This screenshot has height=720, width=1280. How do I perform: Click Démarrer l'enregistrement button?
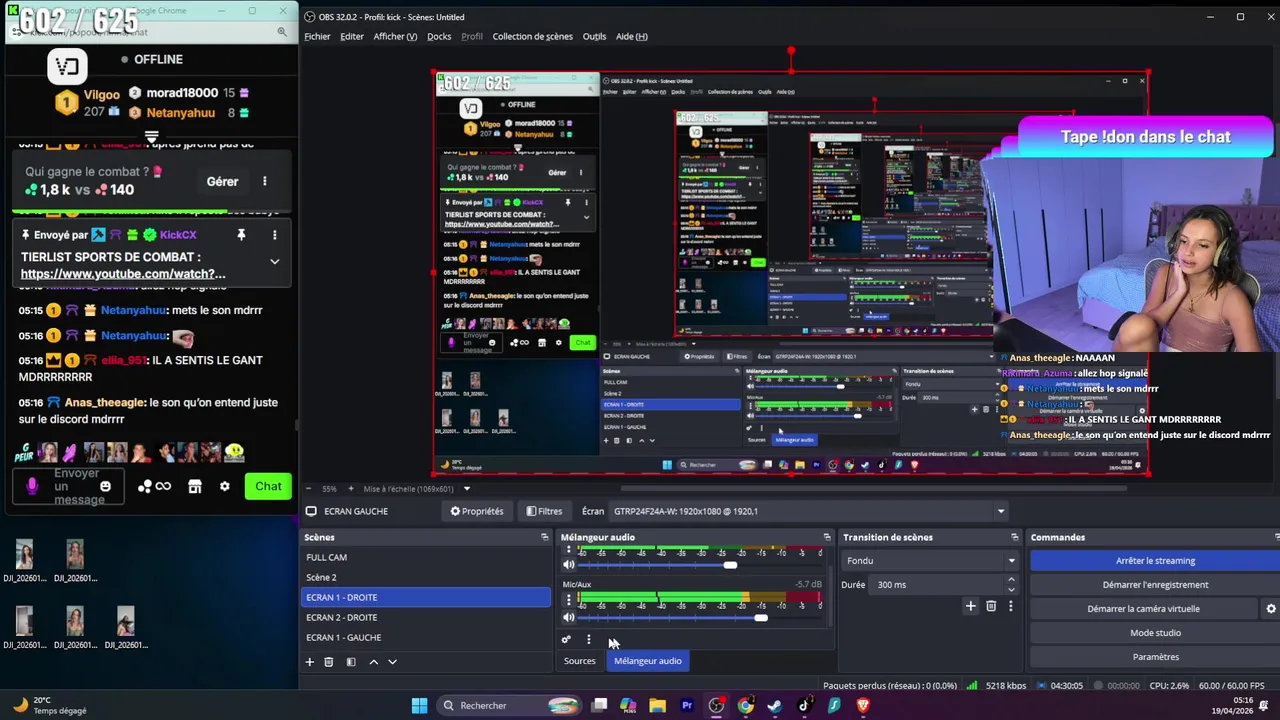pyautogui.click(x=1155, y=585)
